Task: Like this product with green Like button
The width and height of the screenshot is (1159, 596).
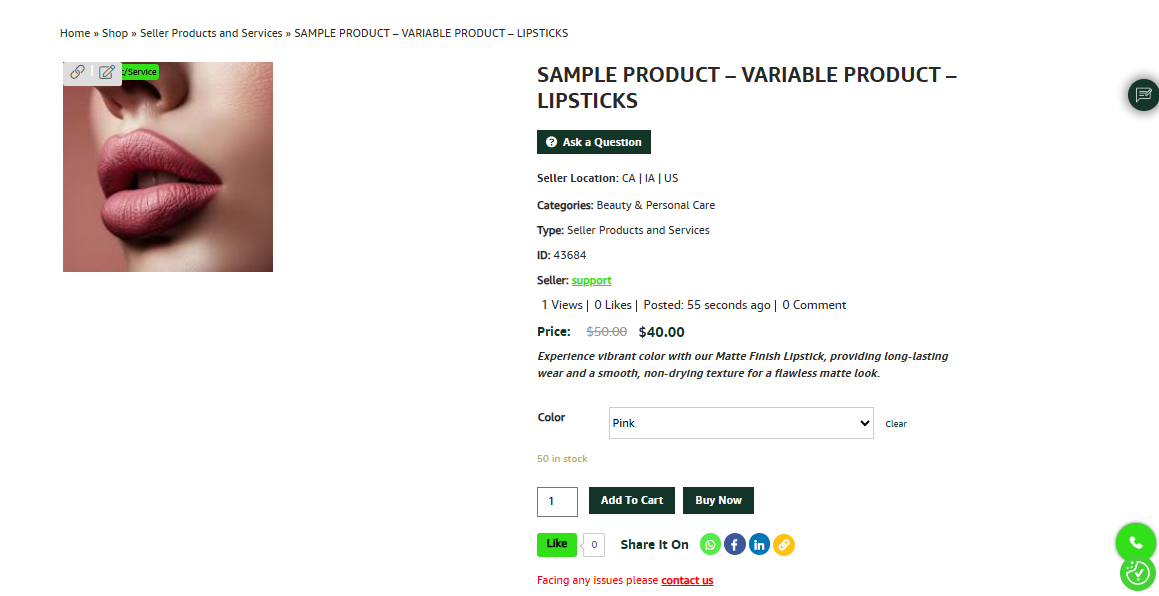Action: pyautogui.click(x=557, y=544)
